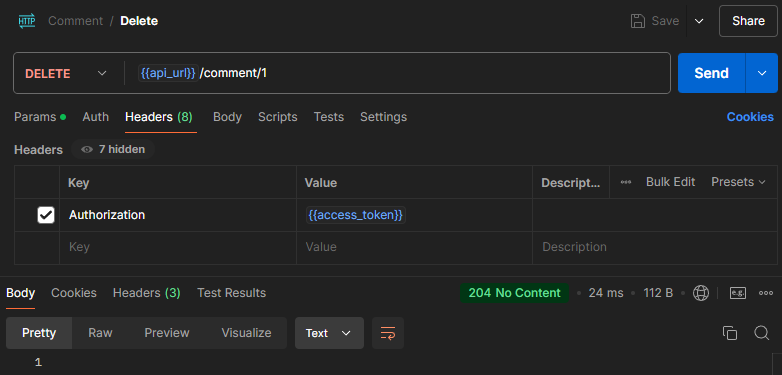Click the Description column header
The width and height of the screenshot is (782, 375).
point(571,183)
